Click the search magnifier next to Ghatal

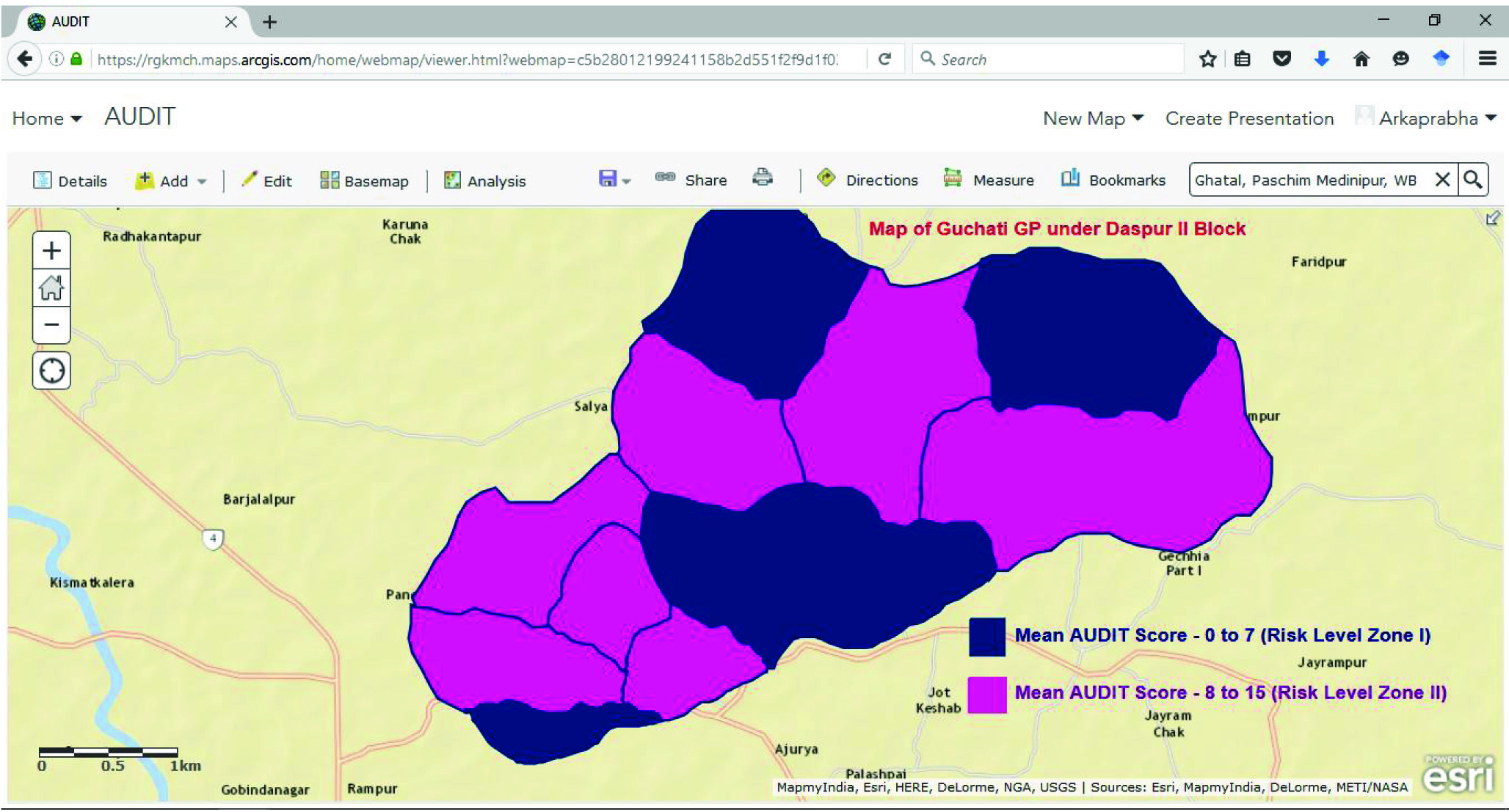[x=1472, y=180]
